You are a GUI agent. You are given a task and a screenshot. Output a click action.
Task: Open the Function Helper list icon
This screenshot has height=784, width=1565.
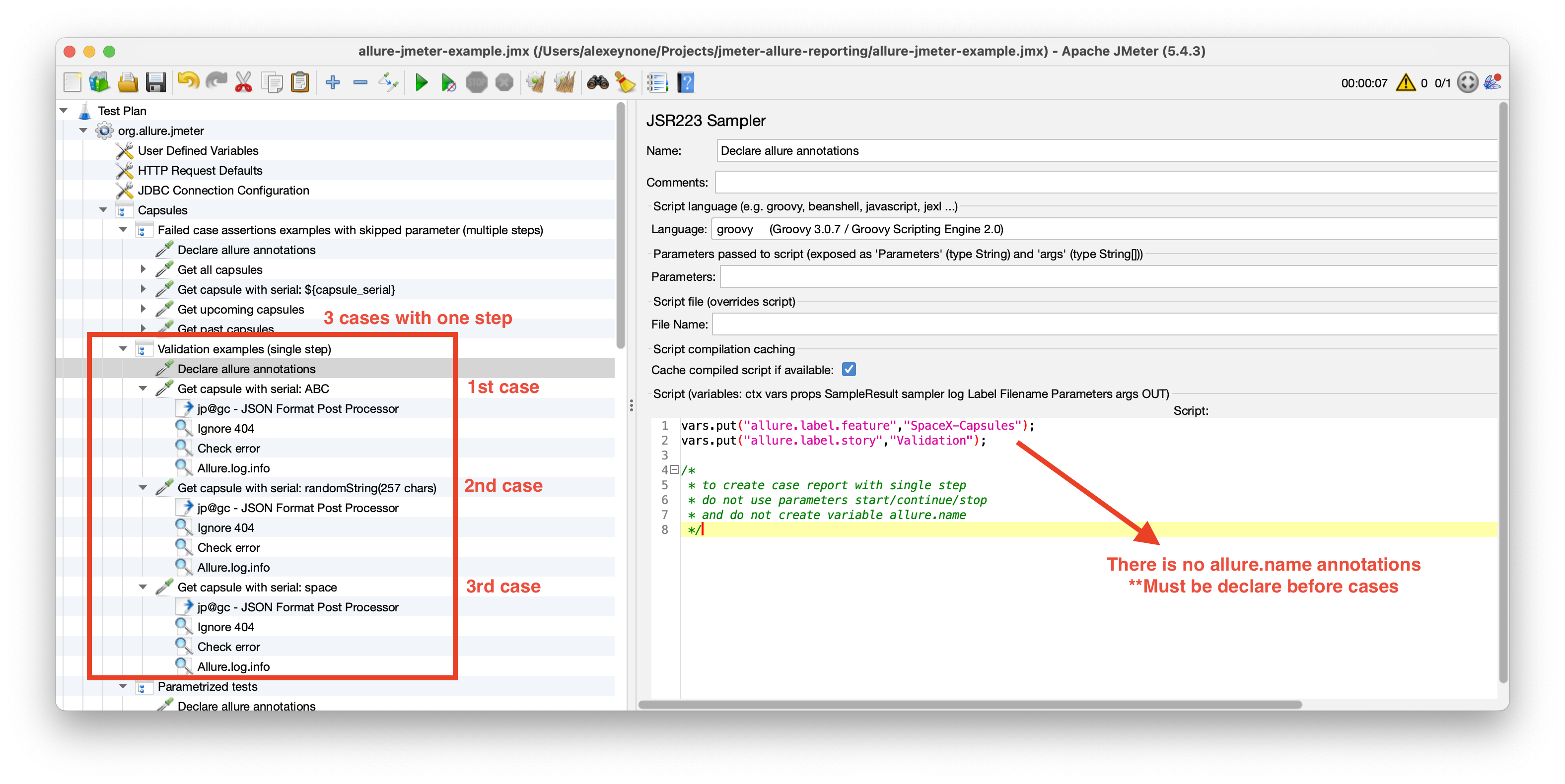pyautogui.click(x=657, y=82)
